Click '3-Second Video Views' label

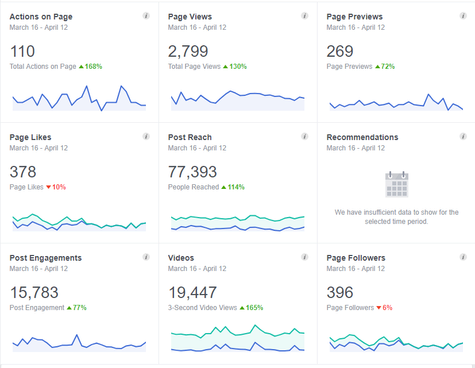click(x=203, y=308)
